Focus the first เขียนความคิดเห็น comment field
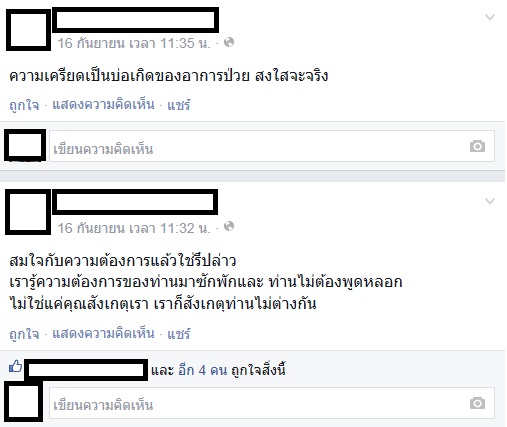This screenshot has height=427, width=507. (x=272, y=146)
